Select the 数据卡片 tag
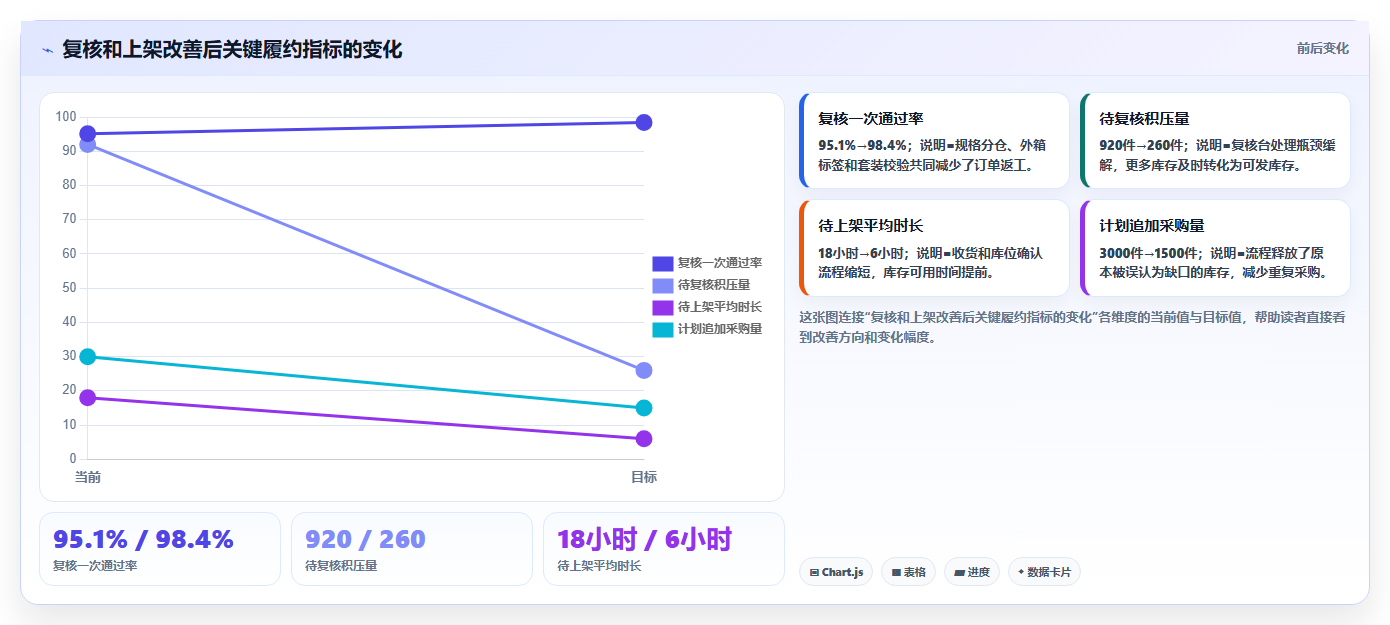The width and height of the screenshot is (1390, 625). 1044,572
